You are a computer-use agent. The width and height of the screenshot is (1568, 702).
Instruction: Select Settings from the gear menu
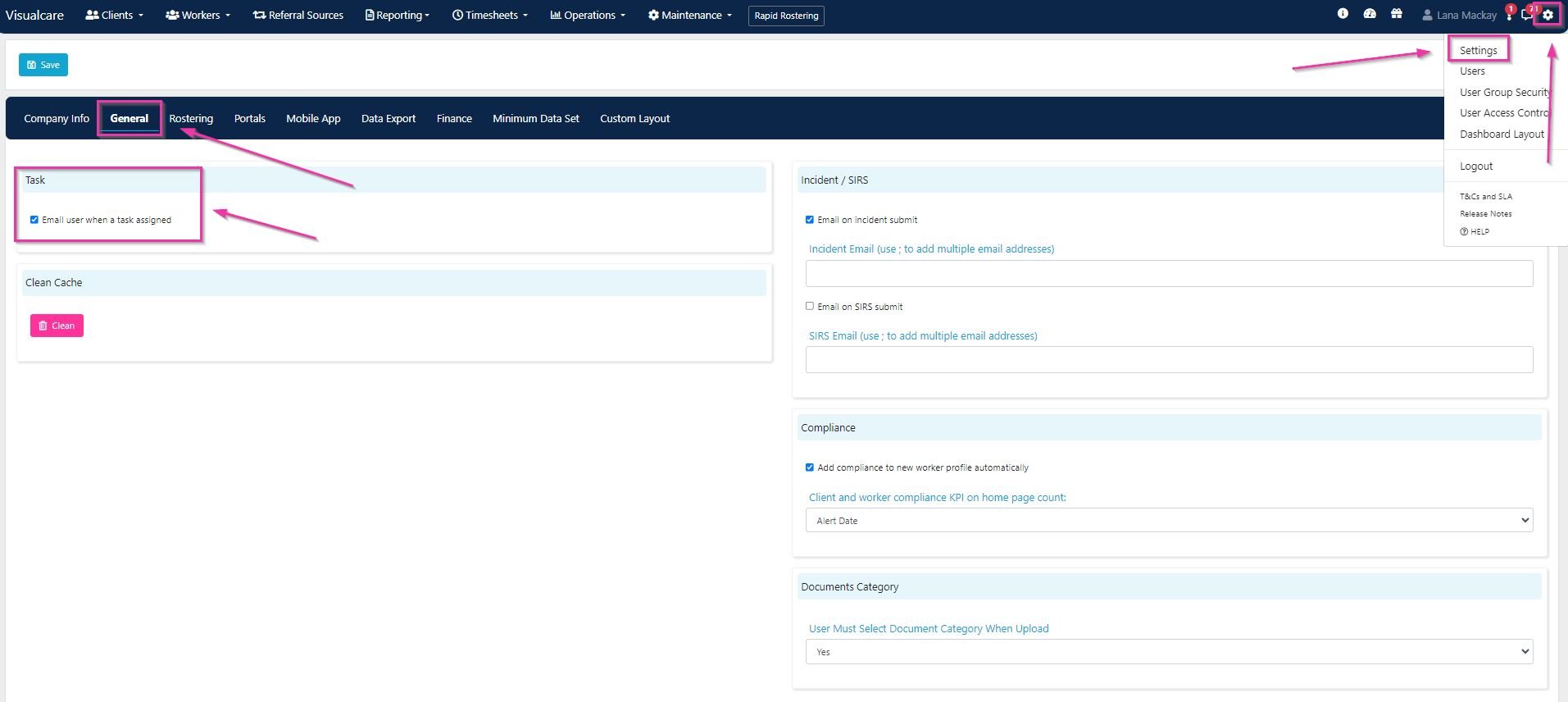(x=1478, y=50)
